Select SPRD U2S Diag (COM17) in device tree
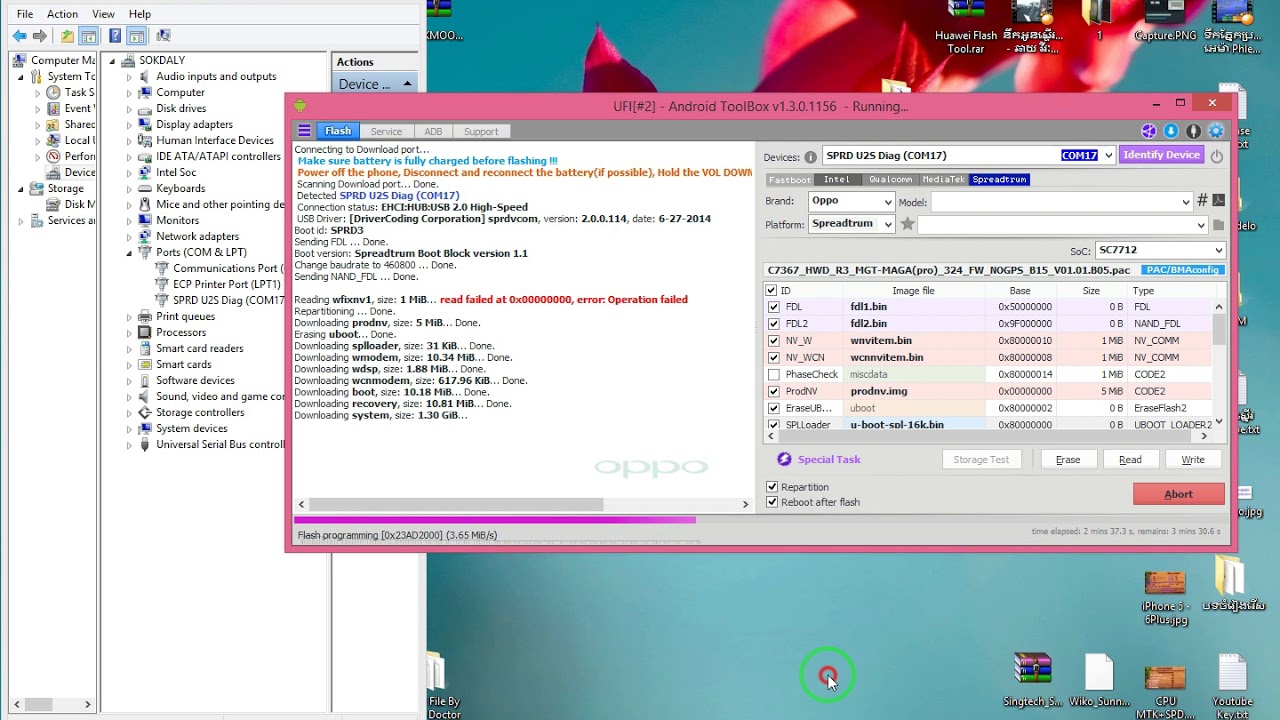The width and height of the screenshot is (1280, 720). tap(229, 300)
